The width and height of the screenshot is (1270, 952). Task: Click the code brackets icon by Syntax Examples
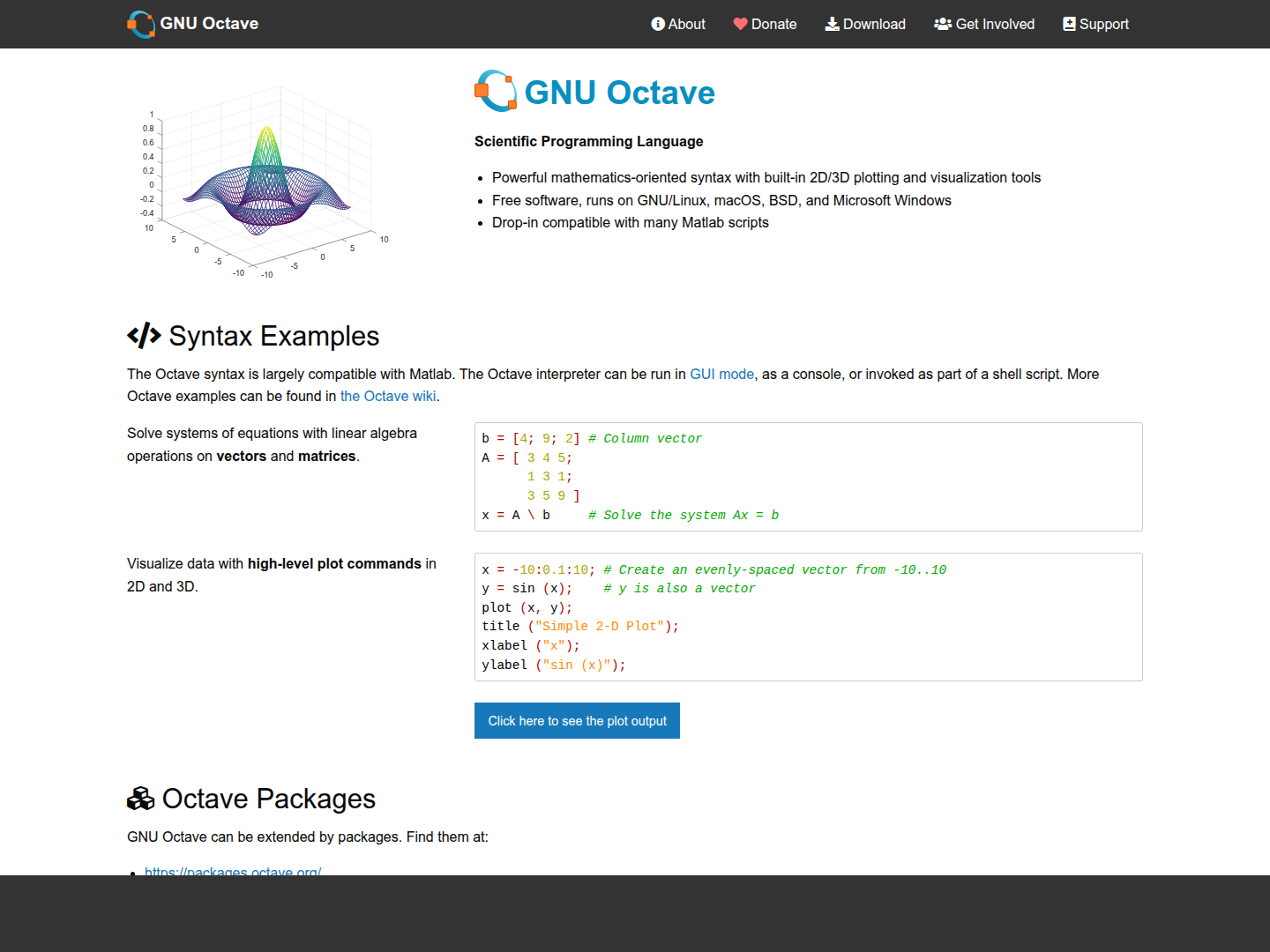point(144,336)
